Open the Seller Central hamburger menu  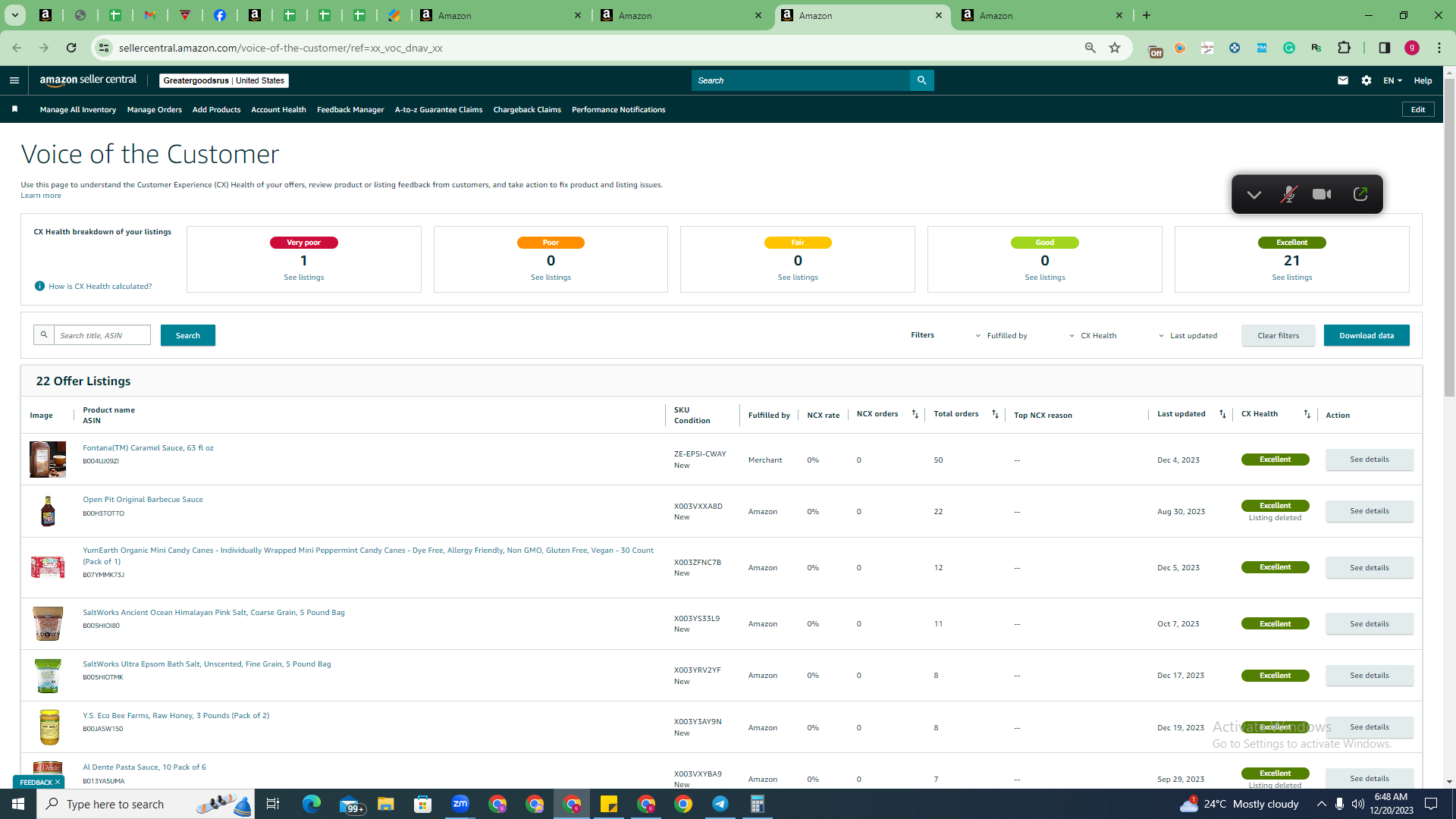tap(14, 80)
